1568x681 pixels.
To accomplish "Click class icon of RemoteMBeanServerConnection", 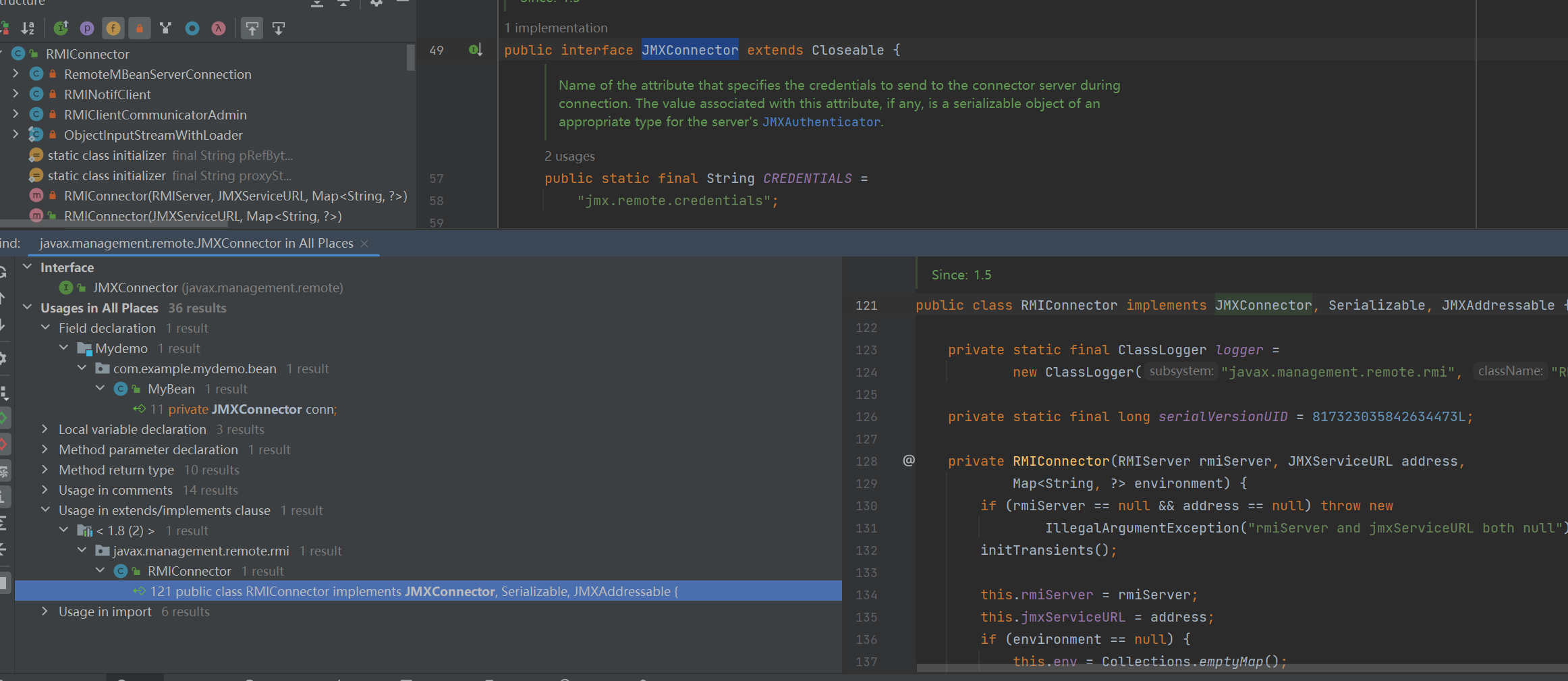I will coord(36,74).
